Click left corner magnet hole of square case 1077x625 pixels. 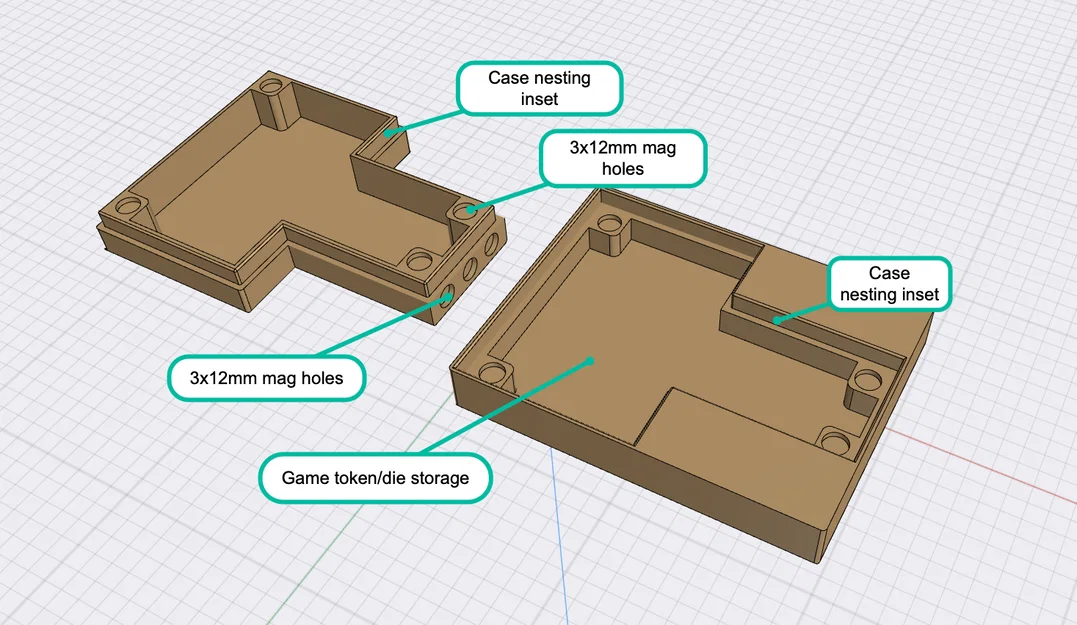click(x=492, y=374)
